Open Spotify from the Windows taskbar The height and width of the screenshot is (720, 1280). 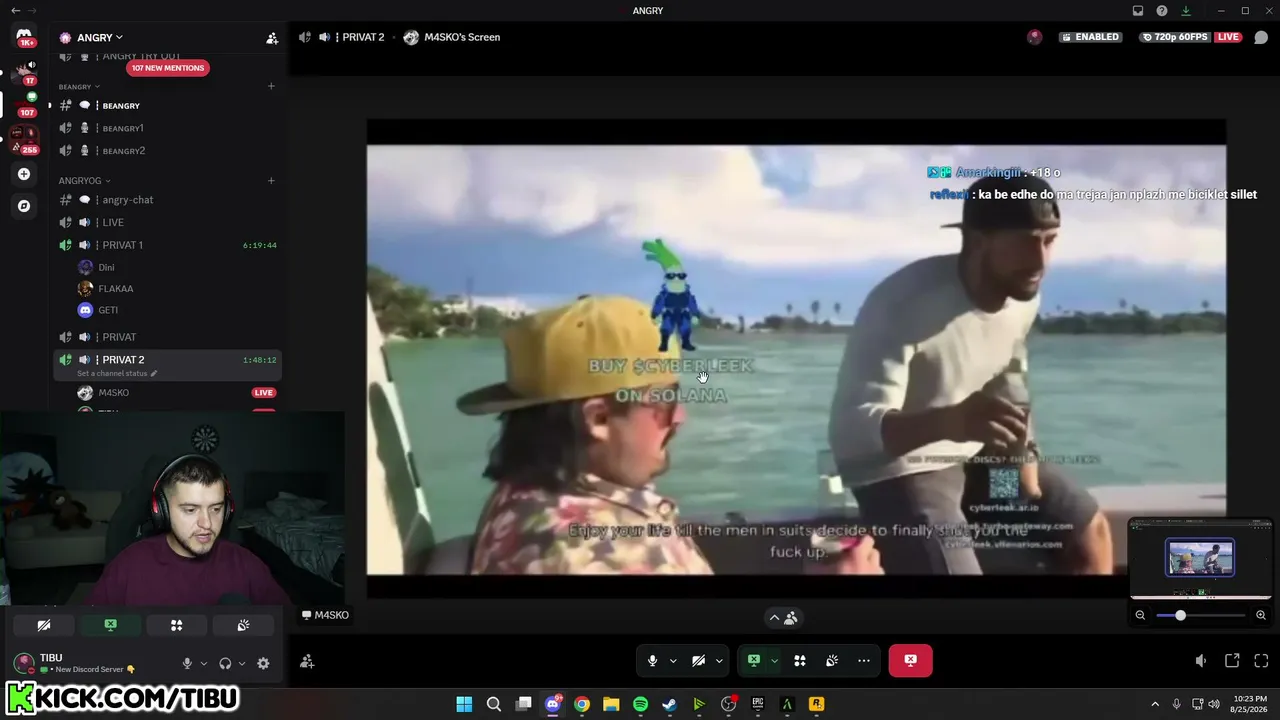point(641,704)
